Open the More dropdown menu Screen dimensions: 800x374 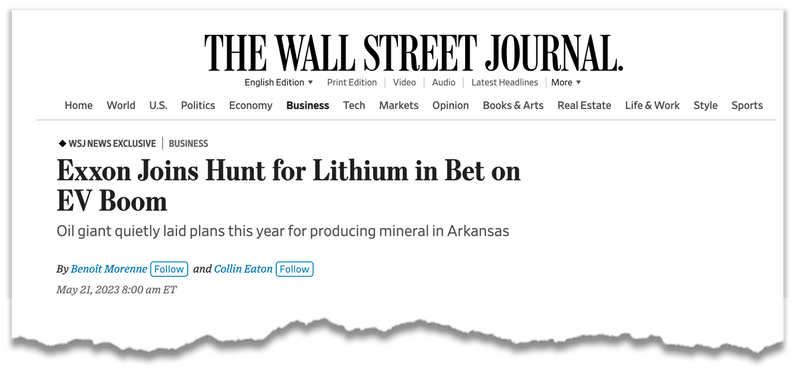coord(566,82)
